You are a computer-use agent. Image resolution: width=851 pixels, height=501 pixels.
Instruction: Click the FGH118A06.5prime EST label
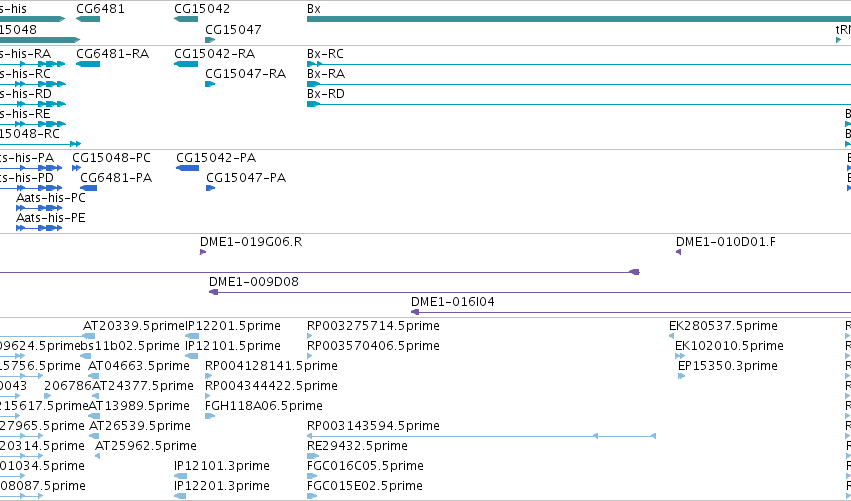coord(264,405)
